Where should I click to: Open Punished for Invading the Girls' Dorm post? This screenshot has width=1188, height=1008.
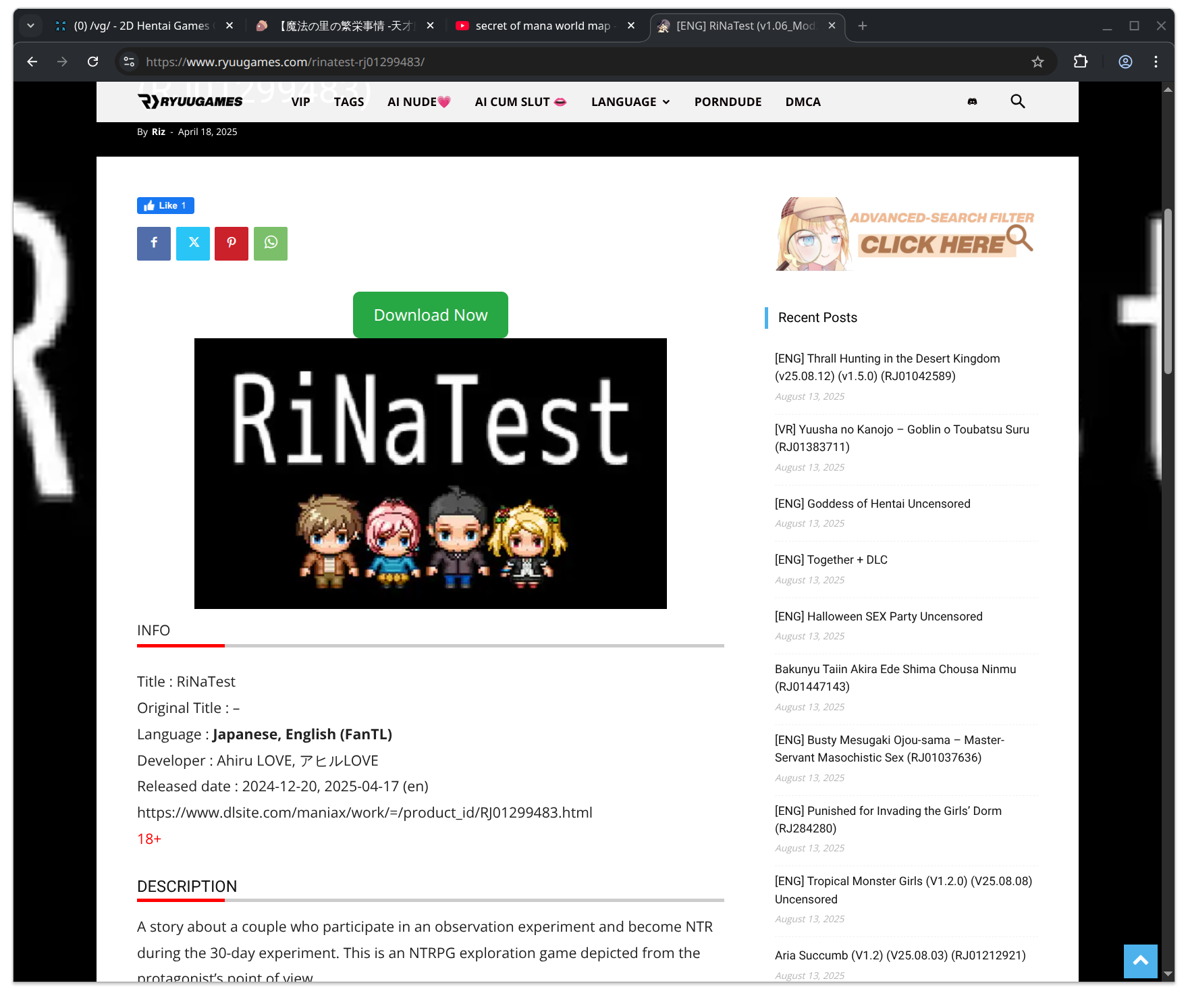[x=888, y=820]
